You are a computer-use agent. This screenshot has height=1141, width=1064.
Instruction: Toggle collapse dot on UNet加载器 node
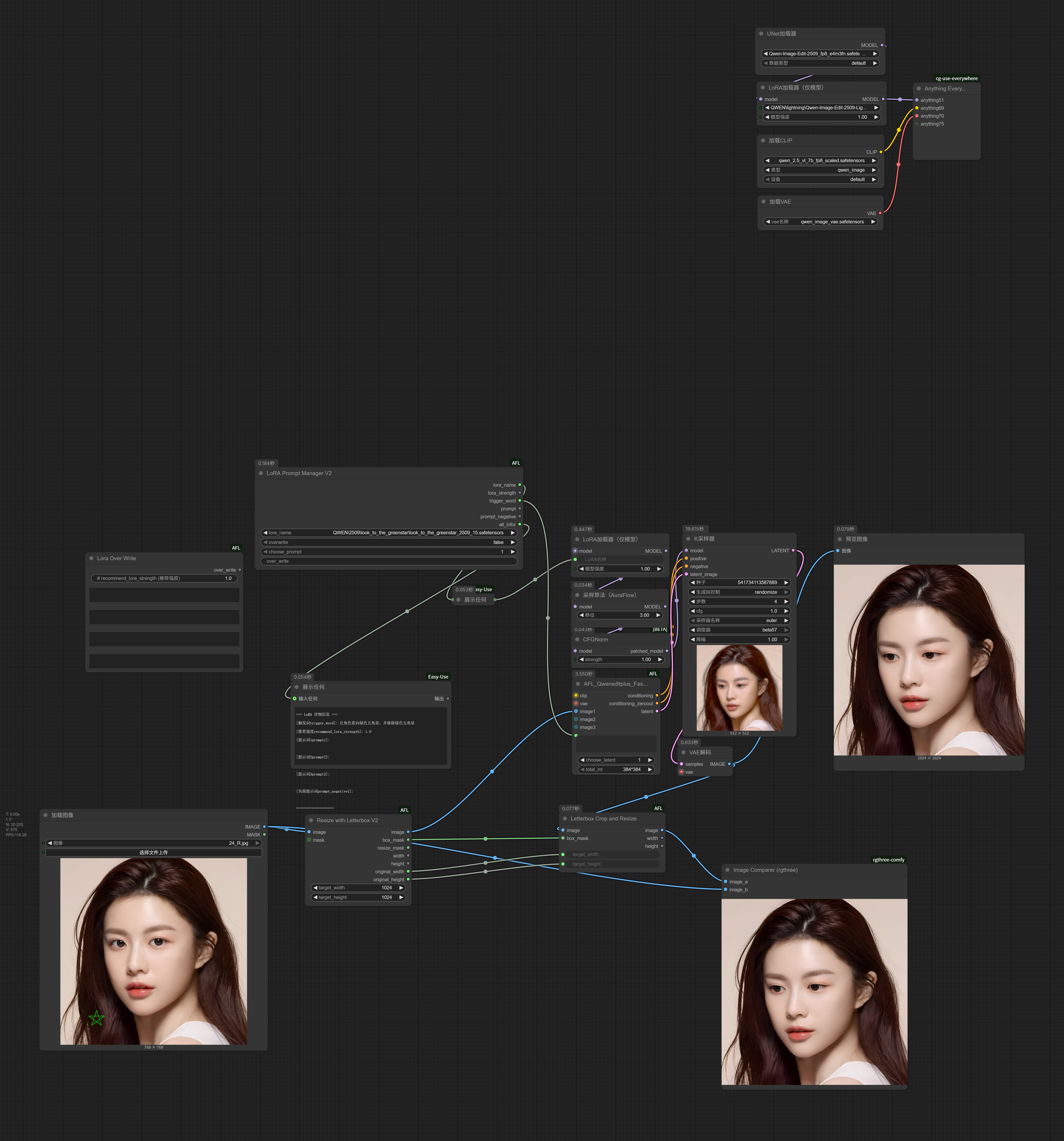(x=761, y=34)
